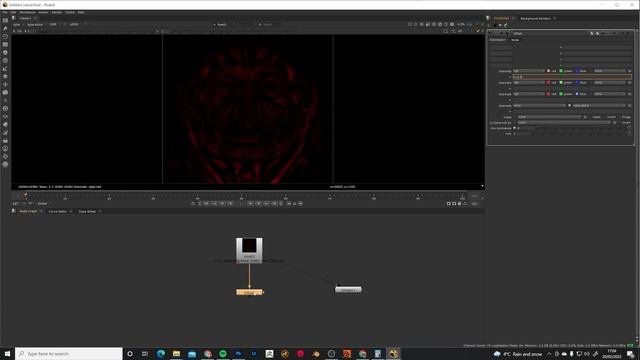Open Spotify from the taskbar
This screenshot has width=640, height=360.
click(x=223, y=353)
